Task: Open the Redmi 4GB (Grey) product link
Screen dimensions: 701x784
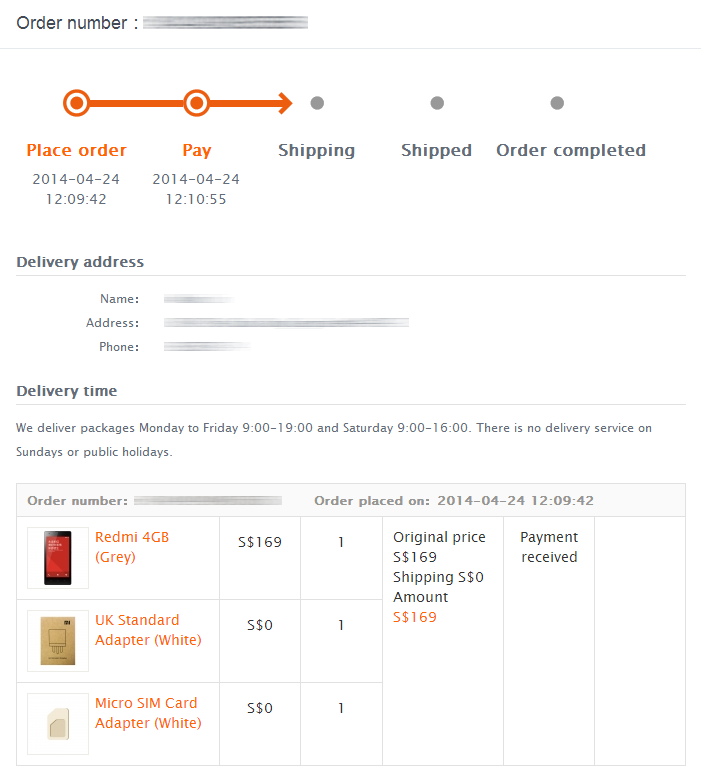Action: click(x=132, y=547)
